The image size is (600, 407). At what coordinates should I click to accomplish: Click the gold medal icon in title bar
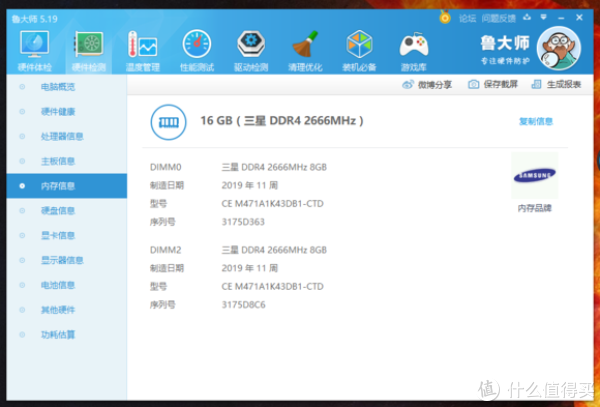[445, 17]
